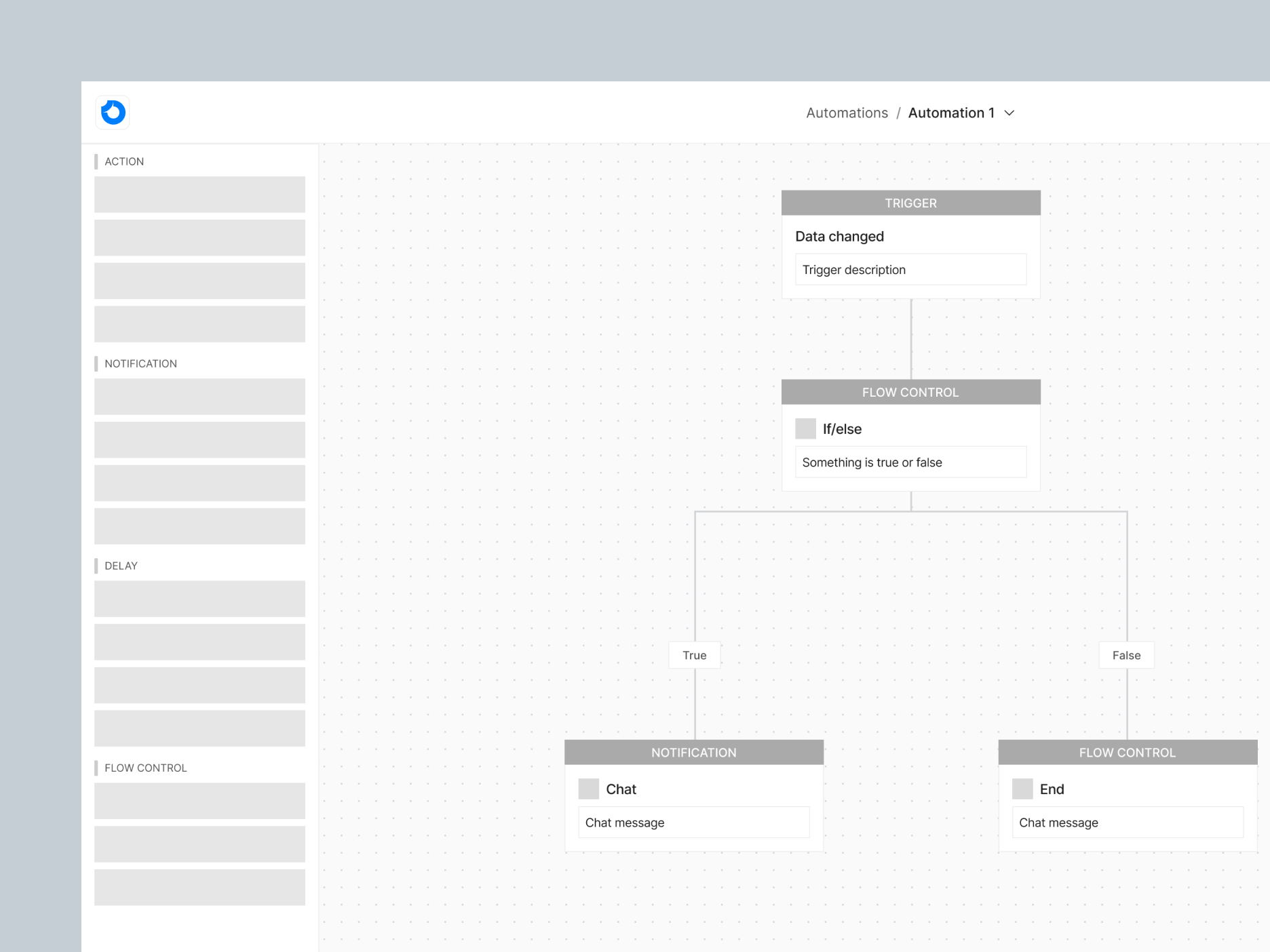Click the TRIGGER header bar on the canvas

coord(910,203)
